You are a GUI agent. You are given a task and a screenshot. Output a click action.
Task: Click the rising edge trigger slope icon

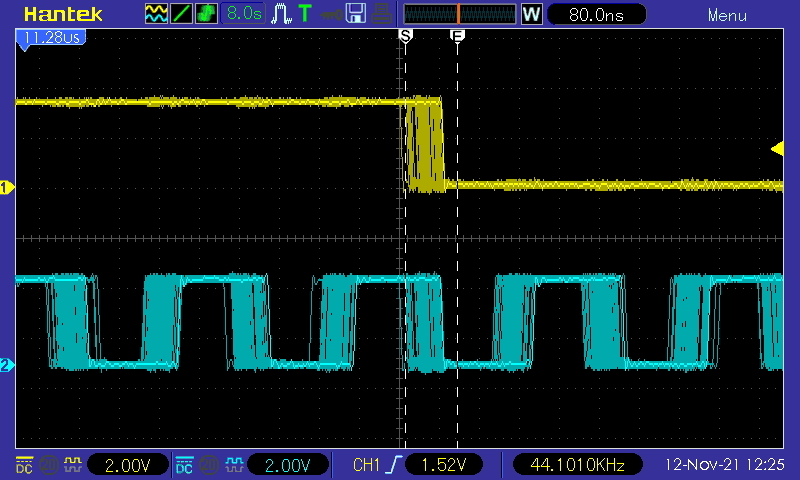point(396,465)
